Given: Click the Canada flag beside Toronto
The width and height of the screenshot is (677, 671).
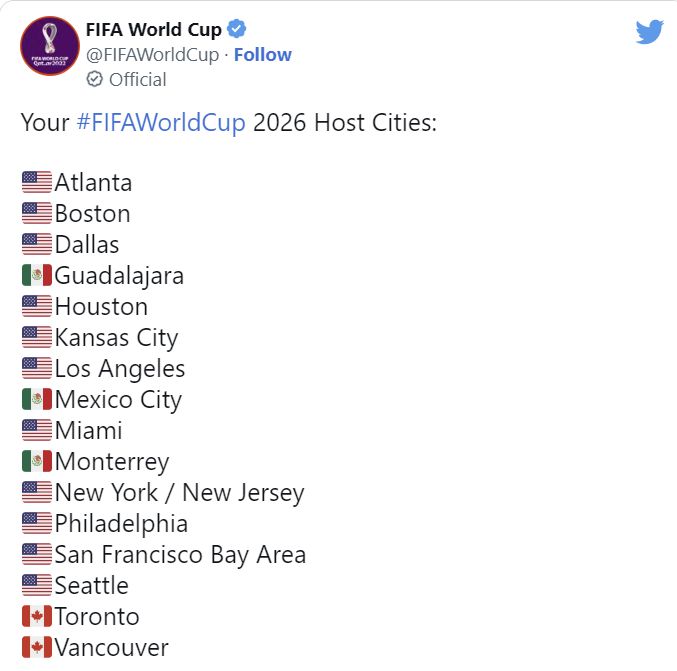Looking at the screenshot, I should (x=37, y=616).
